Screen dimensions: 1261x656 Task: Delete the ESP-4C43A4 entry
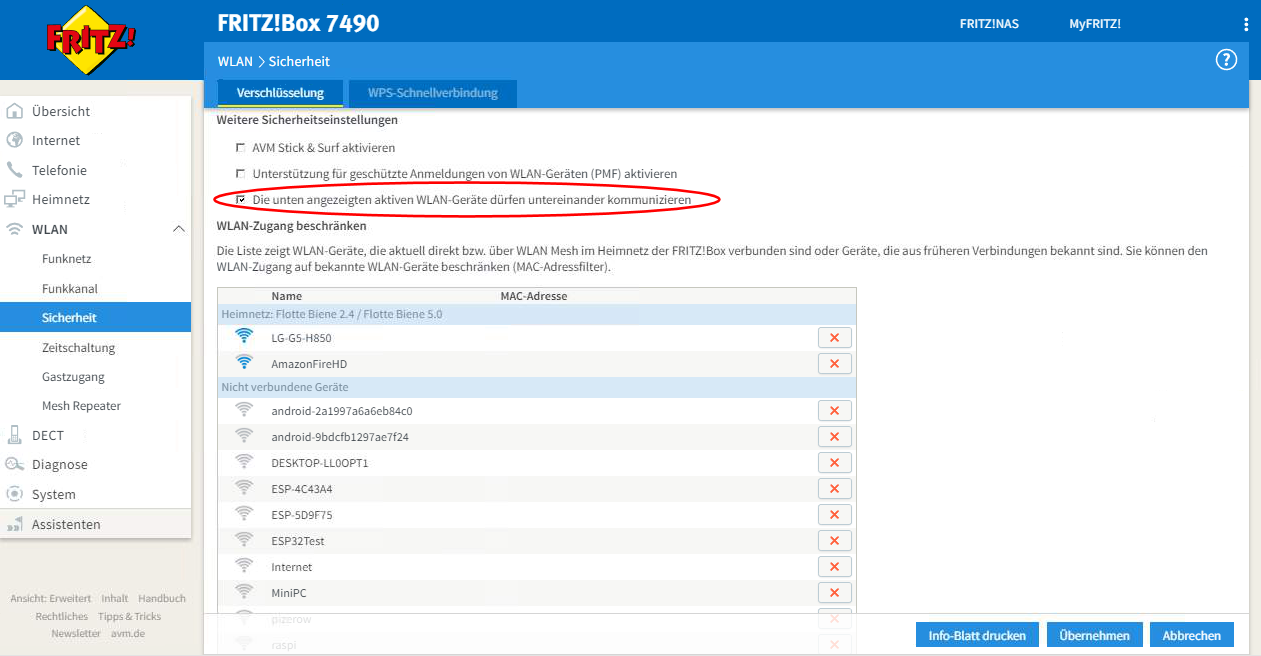(x=834, y=489)
